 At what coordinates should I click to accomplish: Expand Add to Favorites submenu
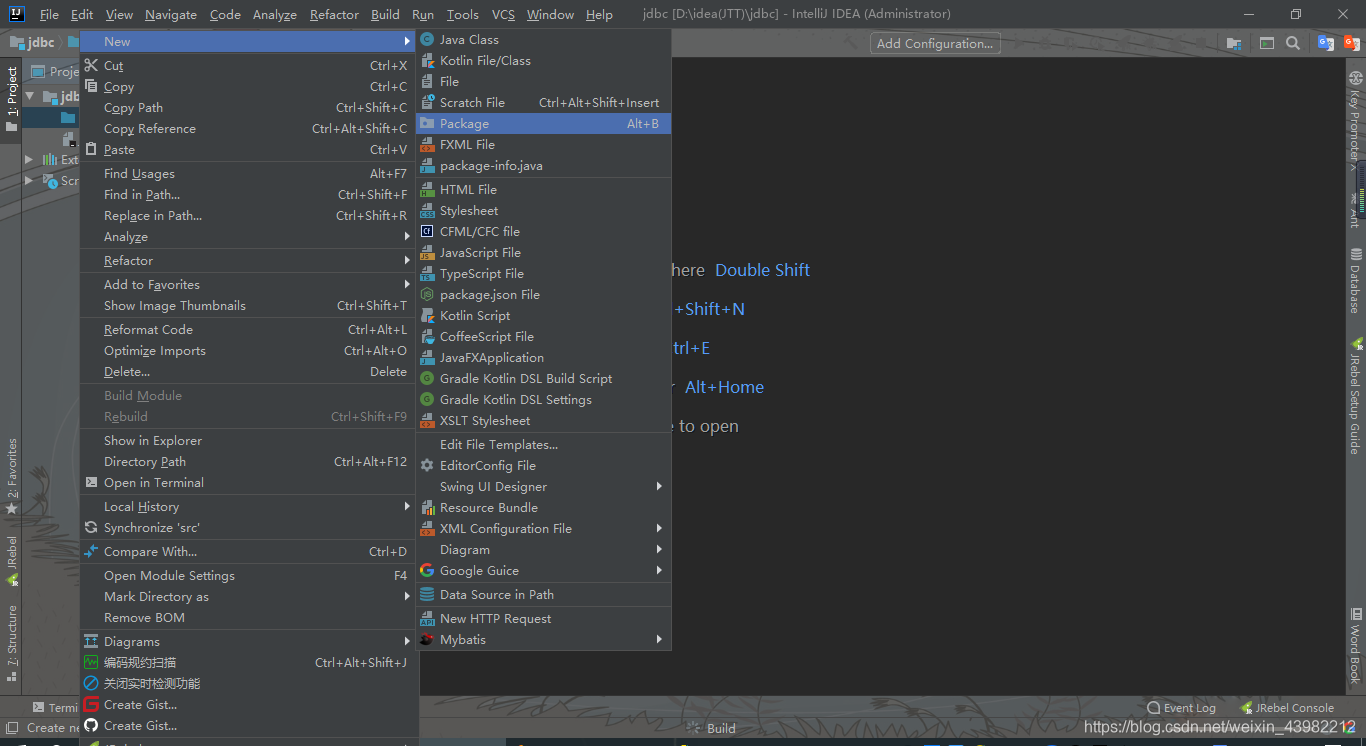pos(249,284)
